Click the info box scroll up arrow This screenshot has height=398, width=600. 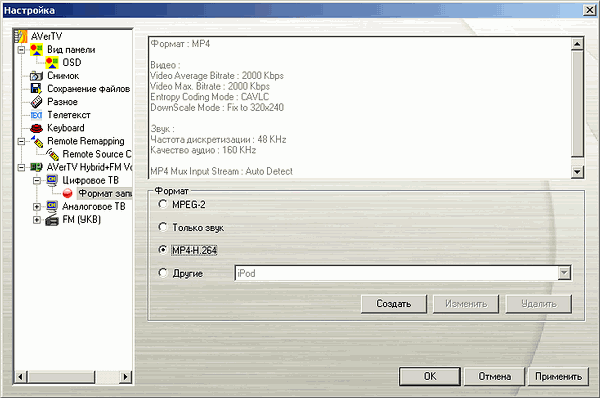(577, 44)
